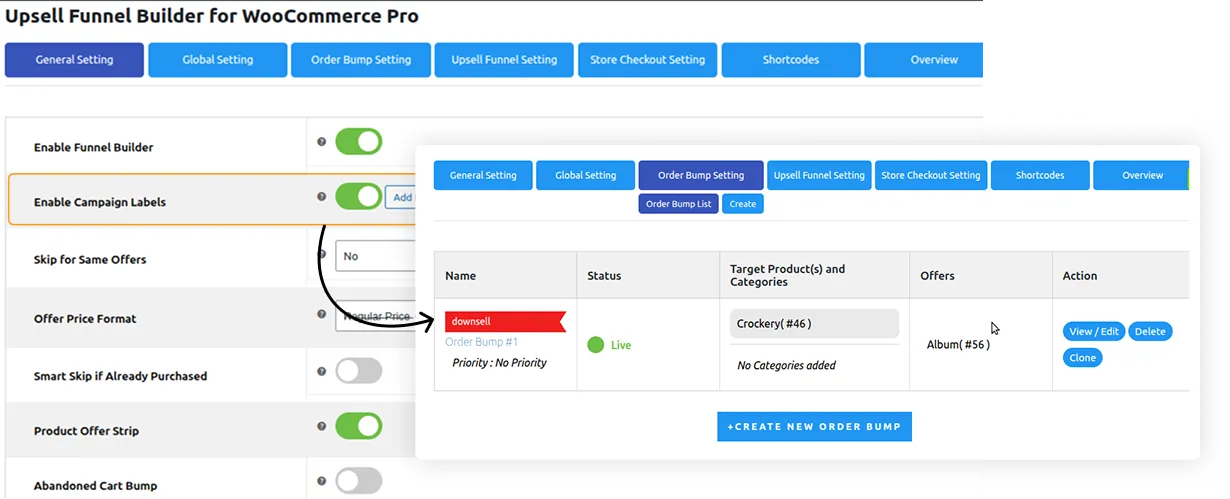Select Overview tab in popup panel
This screenshot has width=1230, height=499.
1141,175
